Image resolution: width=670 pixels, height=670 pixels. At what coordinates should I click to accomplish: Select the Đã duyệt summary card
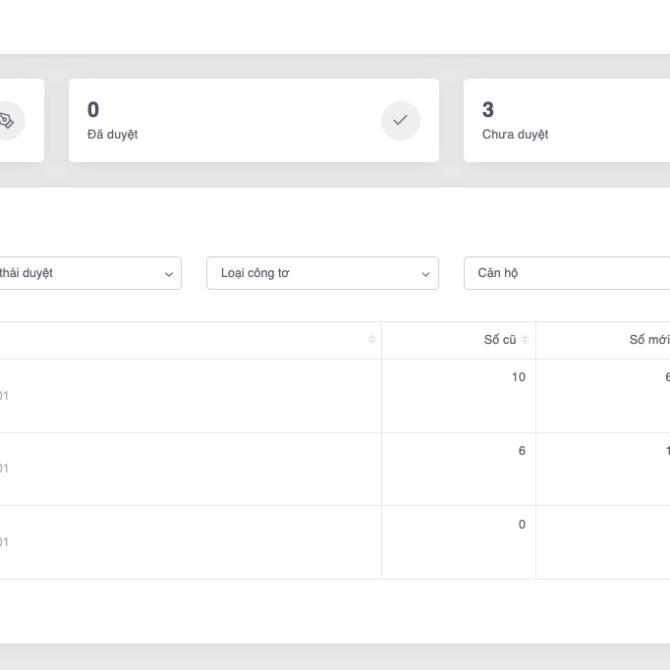253,121
